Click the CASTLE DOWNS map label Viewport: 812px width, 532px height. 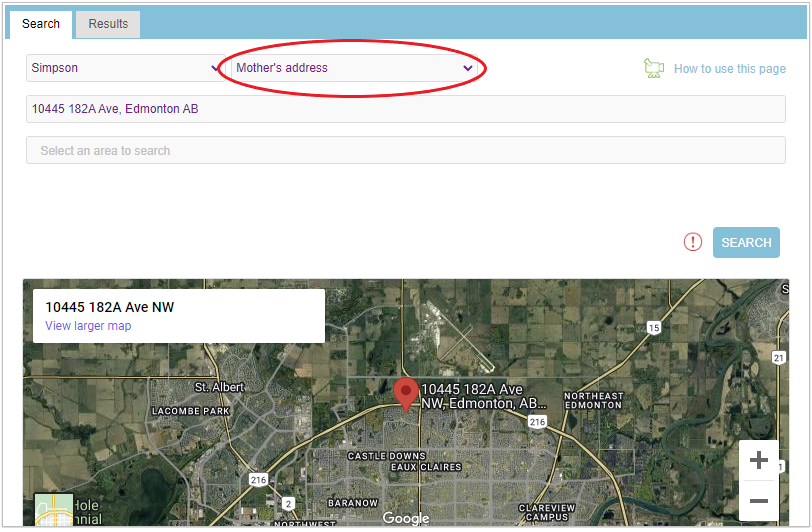click(386, 456)
